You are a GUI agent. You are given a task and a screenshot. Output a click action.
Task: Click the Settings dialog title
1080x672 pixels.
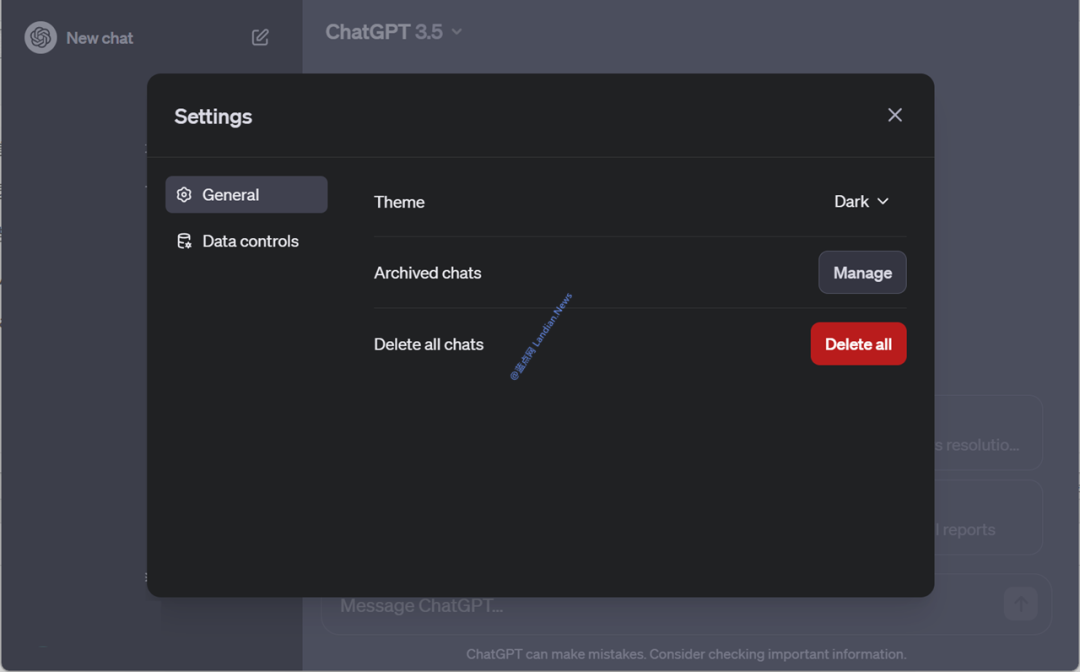coord(213,116)
